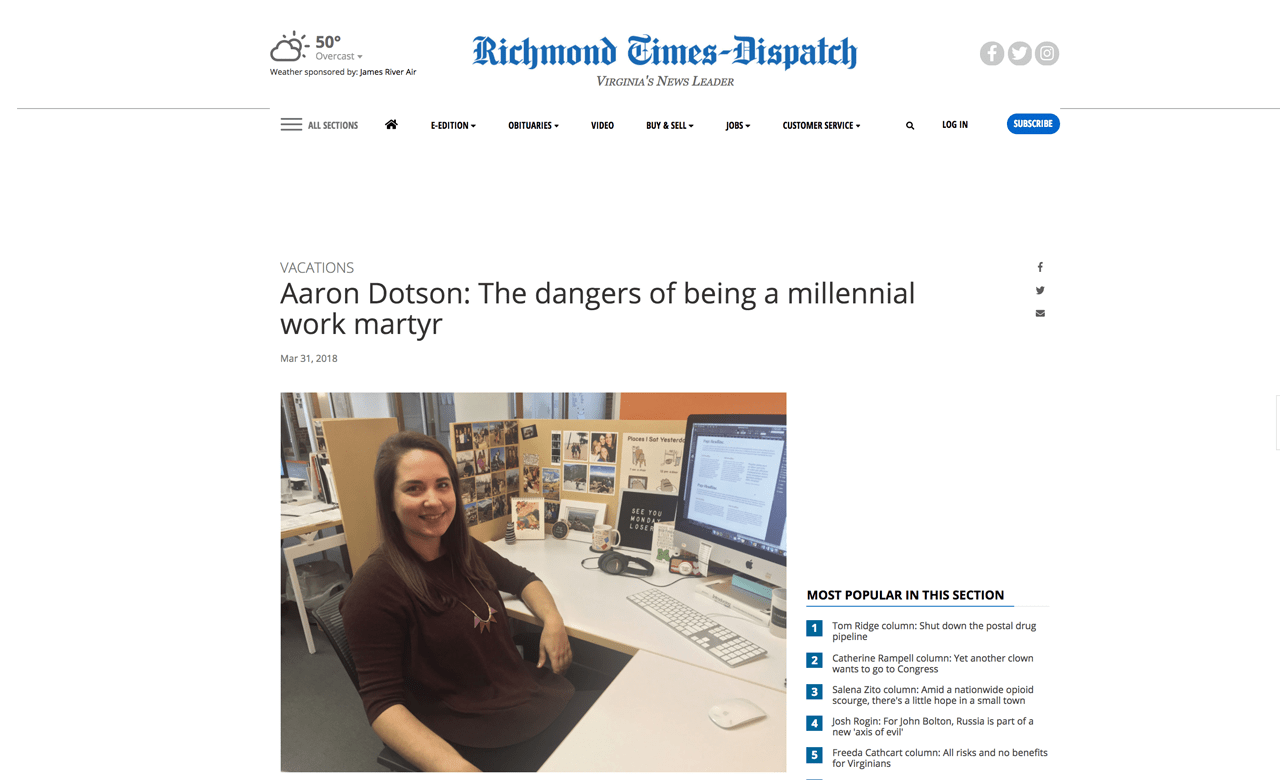Open the Facebook page icon in header
This screenshot has width=1280, height=780.
coord(992,54)
